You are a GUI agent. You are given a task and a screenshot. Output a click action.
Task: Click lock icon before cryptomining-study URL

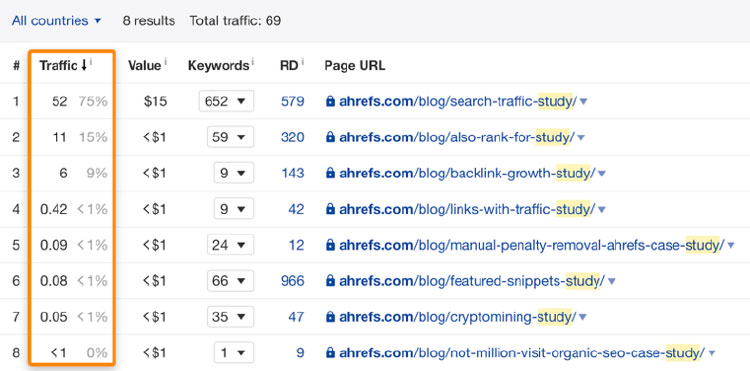[x=330, y=317]
